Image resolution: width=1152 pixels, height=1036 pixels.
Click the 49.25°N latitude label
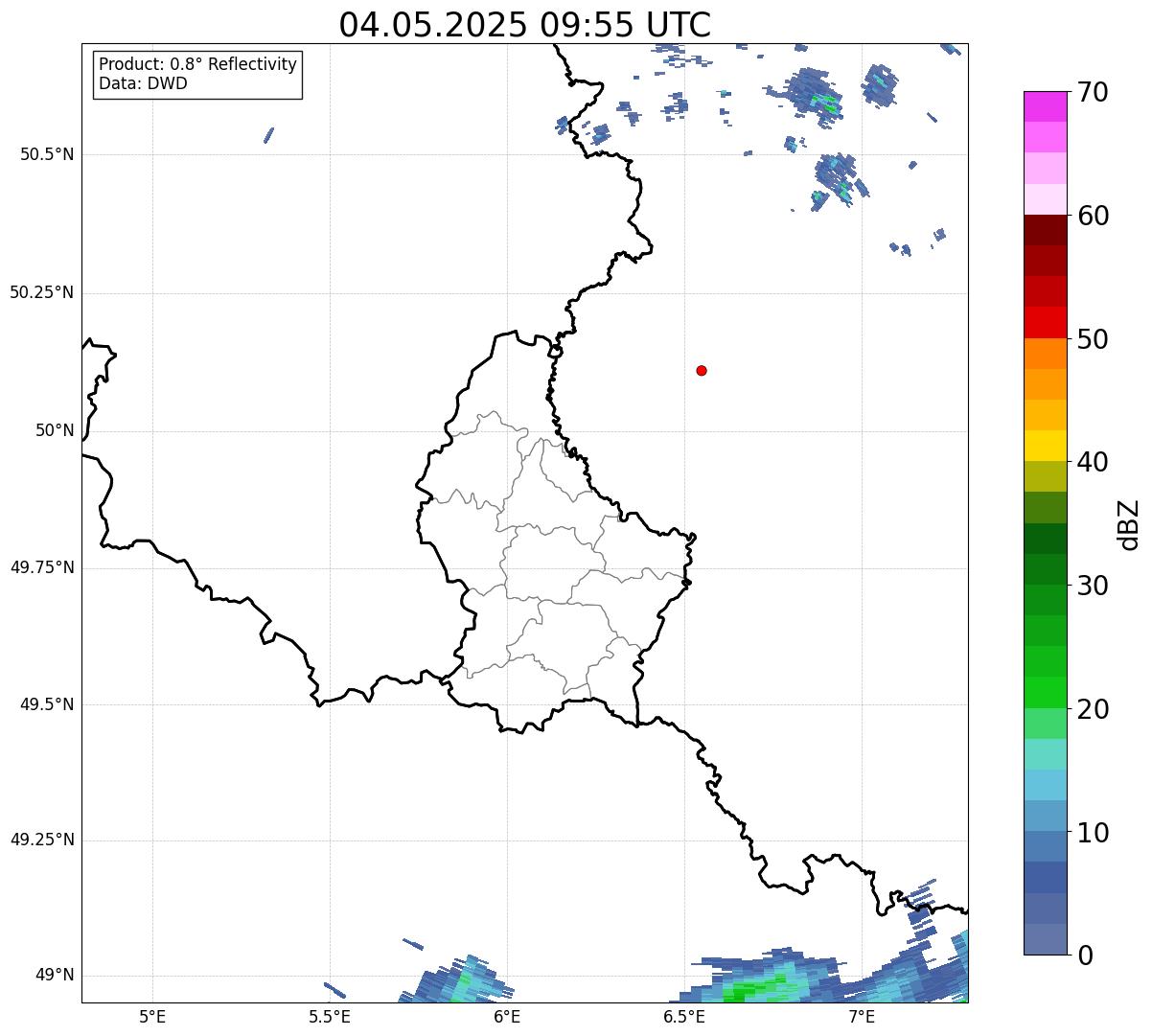coord(42,840)
